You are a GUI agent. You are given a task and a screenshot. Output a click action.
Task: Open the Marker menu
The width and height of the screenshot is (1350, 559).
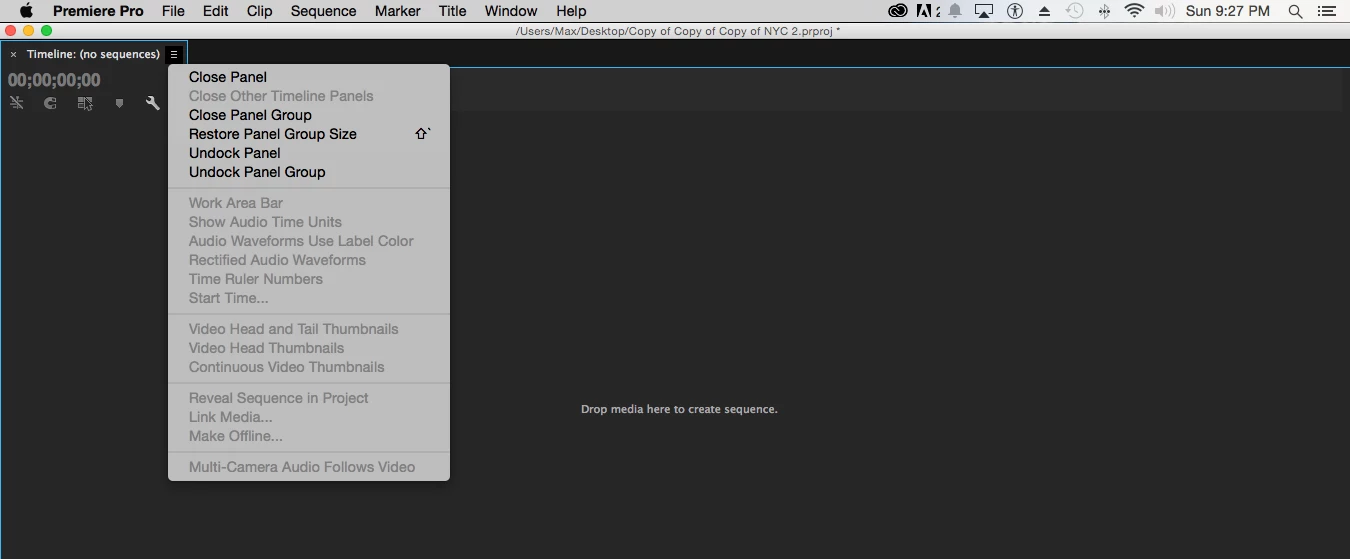click(397, 11)
